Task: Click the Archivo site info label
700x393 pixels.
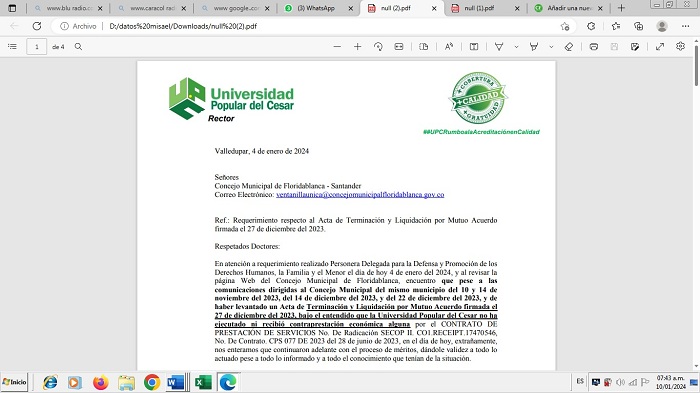Action: (x=79, y=26)
